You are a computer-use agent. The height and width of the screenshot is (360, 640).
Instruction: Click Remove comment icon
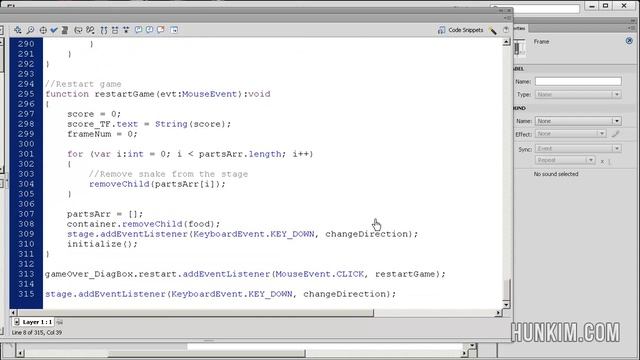(x=161, y=30)
